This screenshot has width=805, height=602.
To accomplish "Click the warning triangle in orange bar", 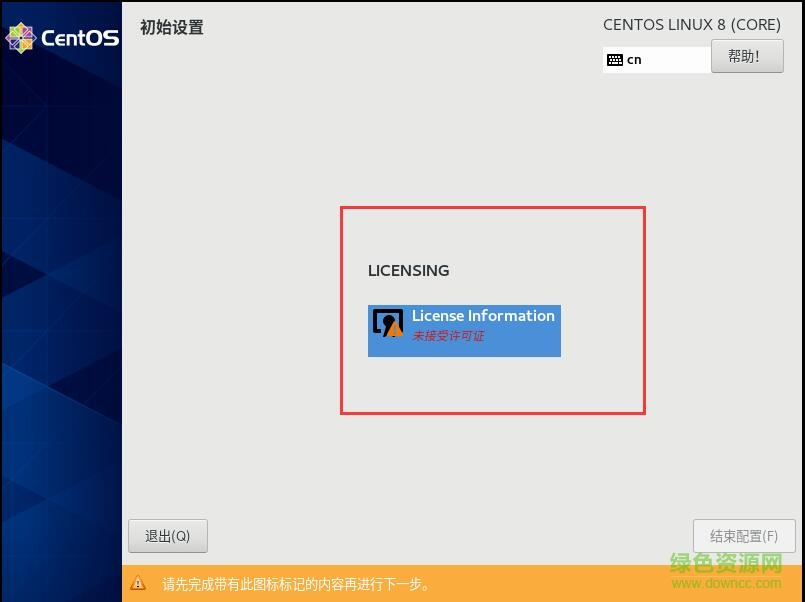I will click(139, 584).
